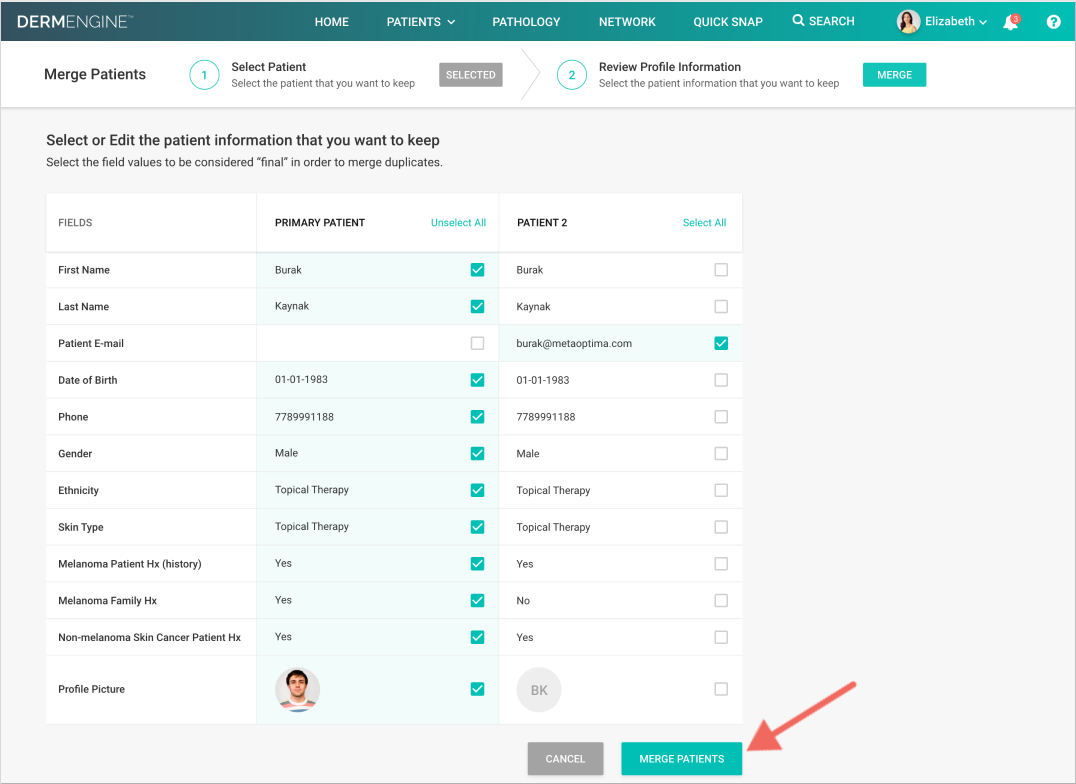This screenshot has height=784, width=1076.
Task: Click Select All for Patient 2
Action: point(704,223)
